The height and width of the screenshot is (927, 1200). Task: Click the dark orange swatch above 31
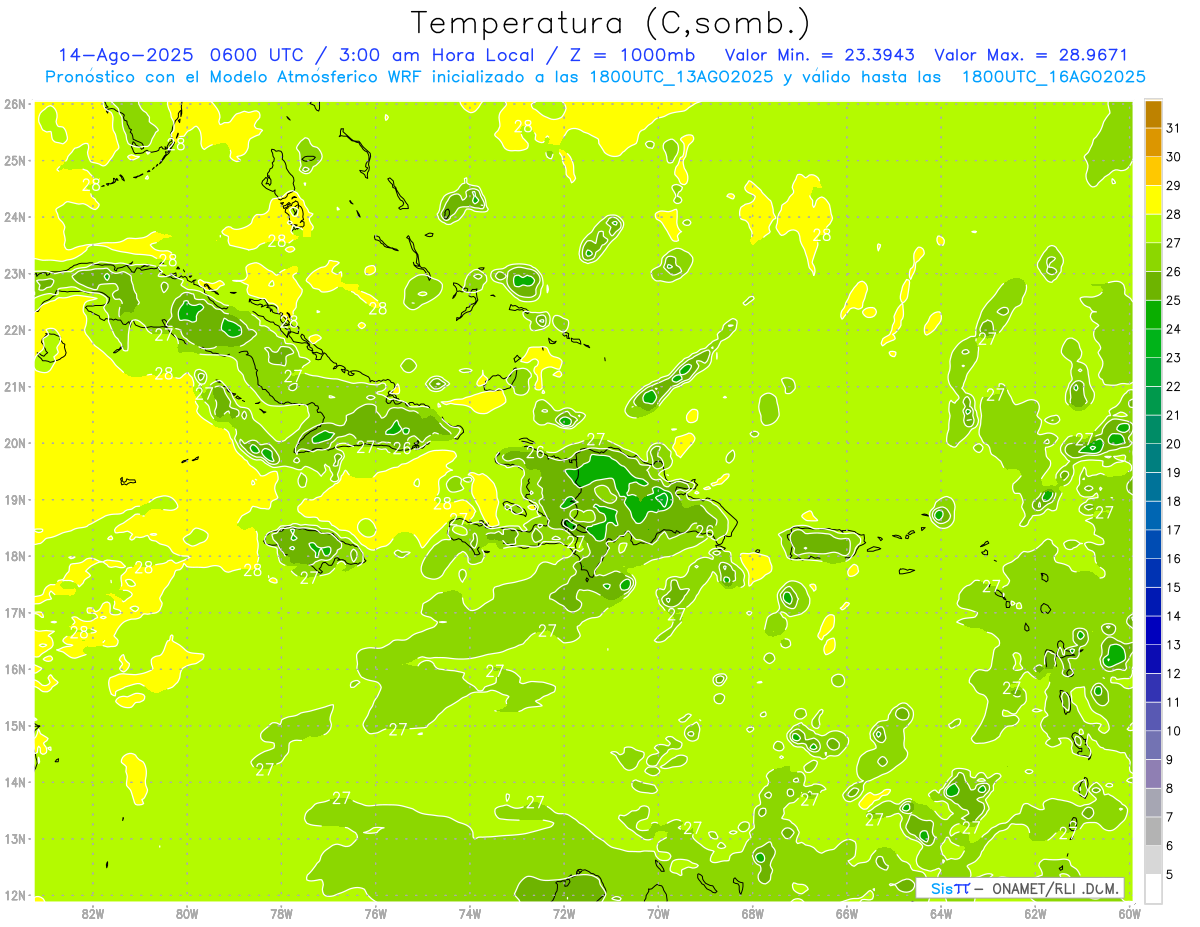(1153, 115)
